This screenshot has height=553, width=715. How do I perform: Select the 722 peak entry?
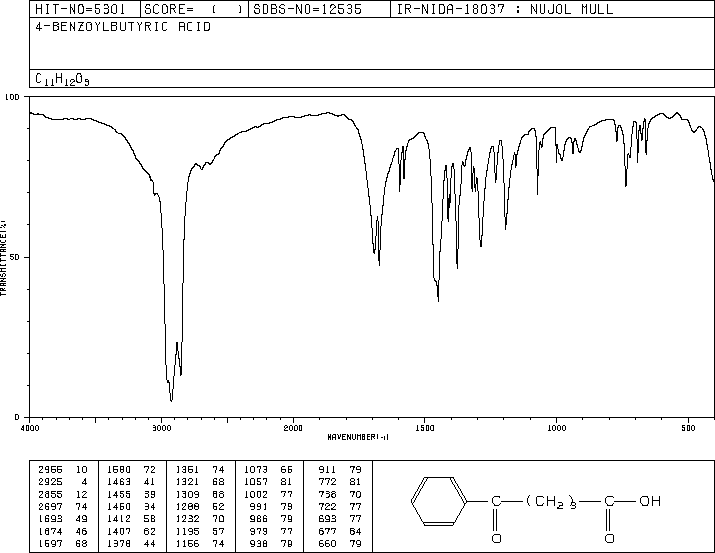pyautogui.click(x=327, y=506)
